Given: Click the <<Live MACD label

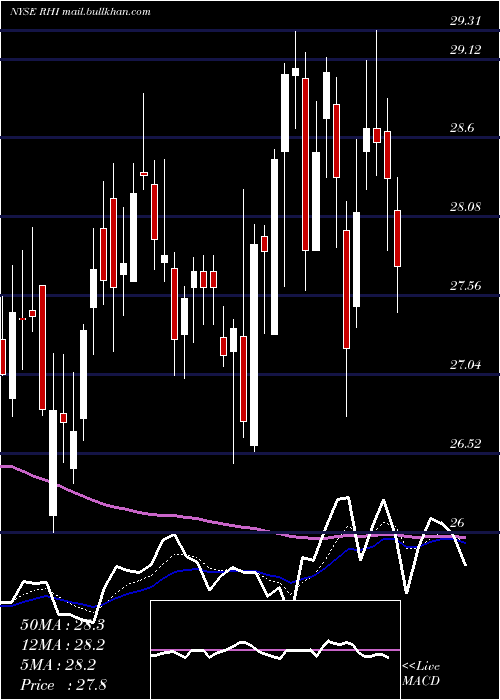Looking at the screenshot, I should [x=421, y=674].
